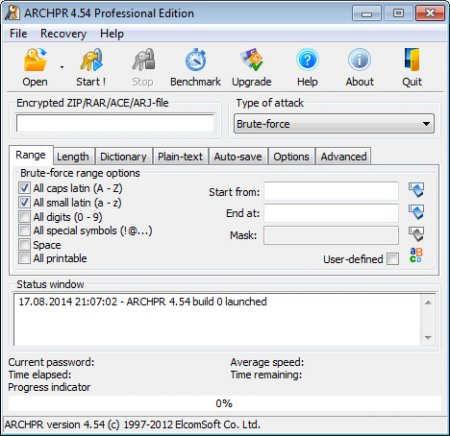Switch to the Auto-save tab
450x436 pixels.
pos(238,156)
